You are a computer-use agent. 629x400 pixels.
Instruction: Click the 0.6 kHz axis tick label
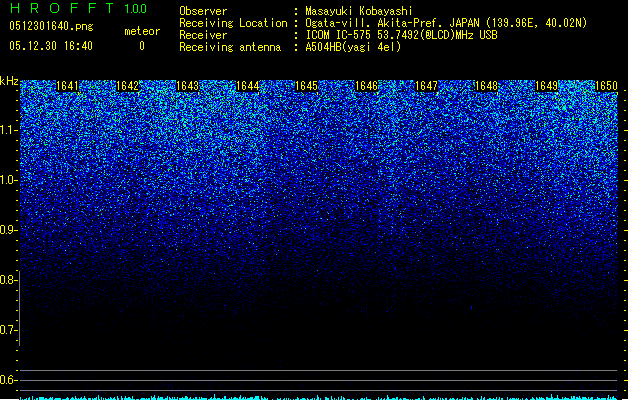[x=8, y=380]
